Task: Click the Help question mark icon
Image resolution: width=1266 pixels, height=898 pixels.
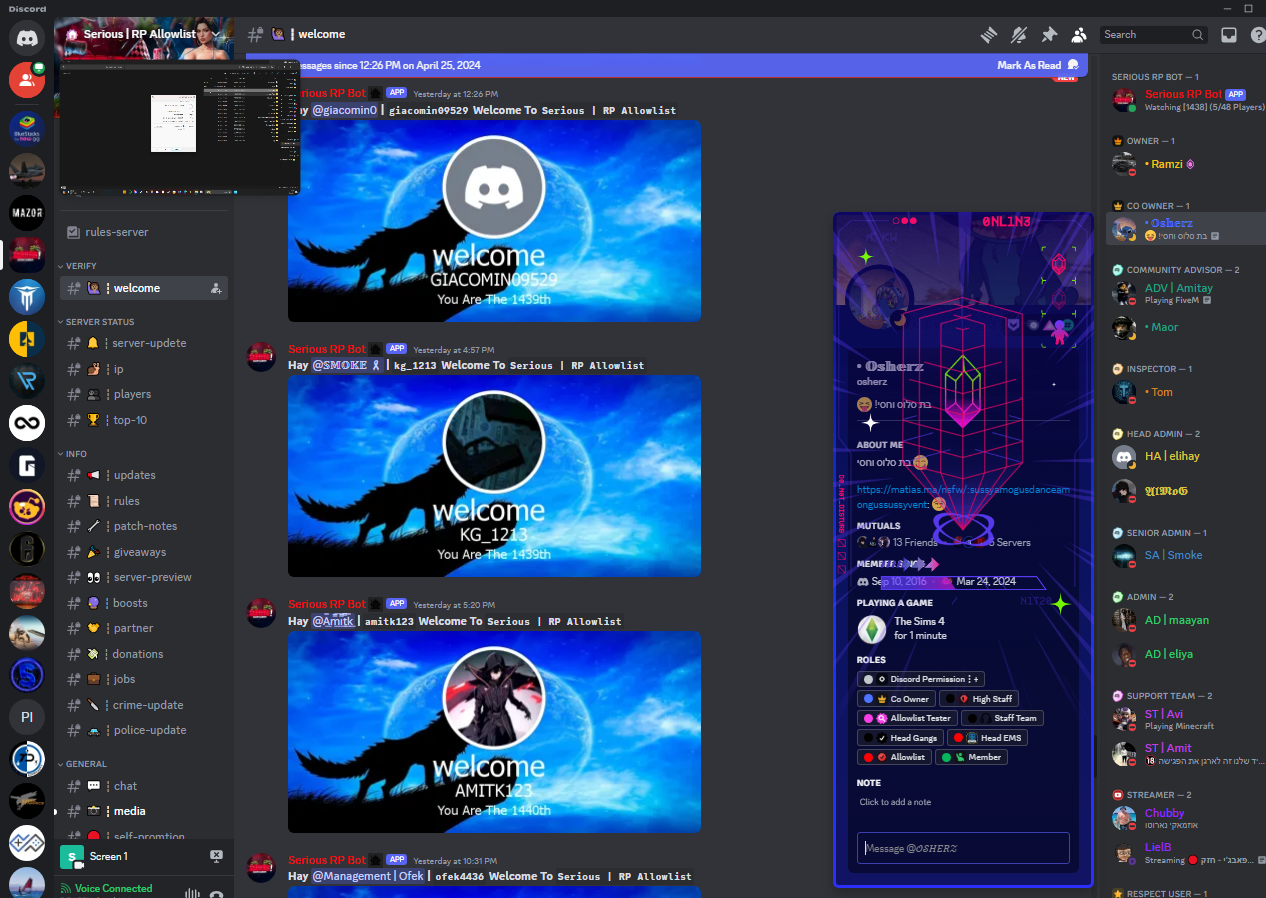Action: (x=1258, y=35)
